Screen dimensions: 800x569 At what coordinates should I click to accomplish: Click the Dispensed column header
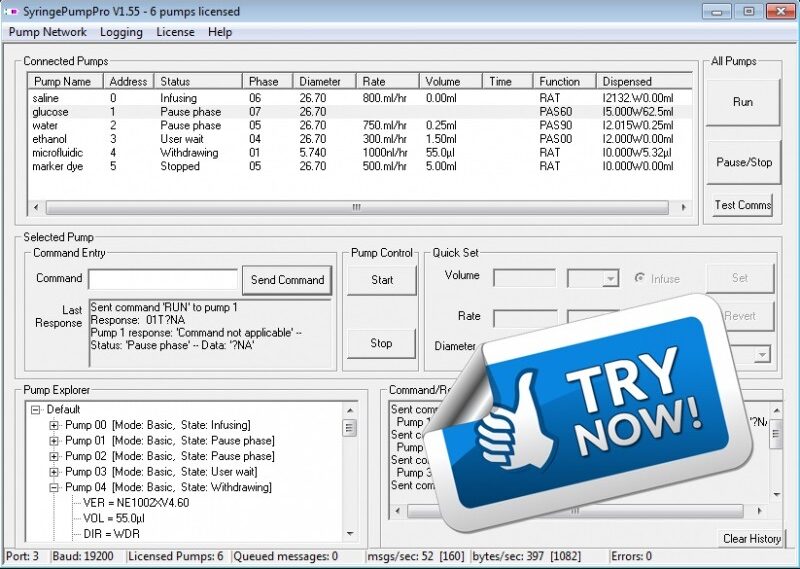coord(644,82)
